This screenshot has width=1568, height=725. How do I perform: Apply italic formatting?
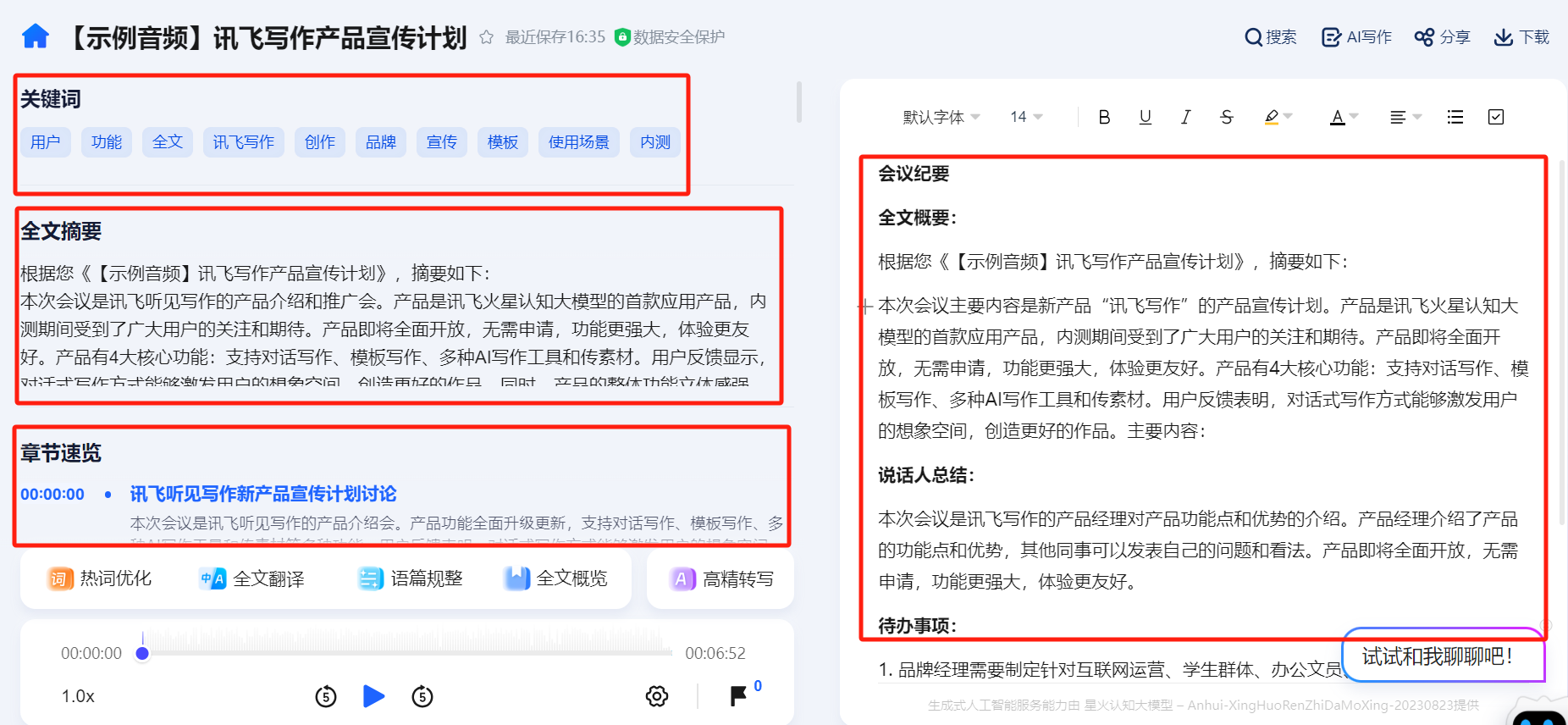pos(1185,117)
